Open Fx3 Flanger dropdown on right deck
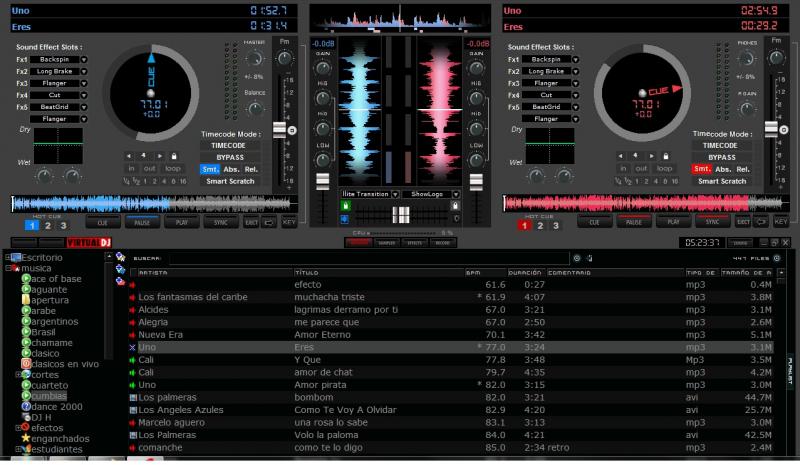 (x=576, y=83)
